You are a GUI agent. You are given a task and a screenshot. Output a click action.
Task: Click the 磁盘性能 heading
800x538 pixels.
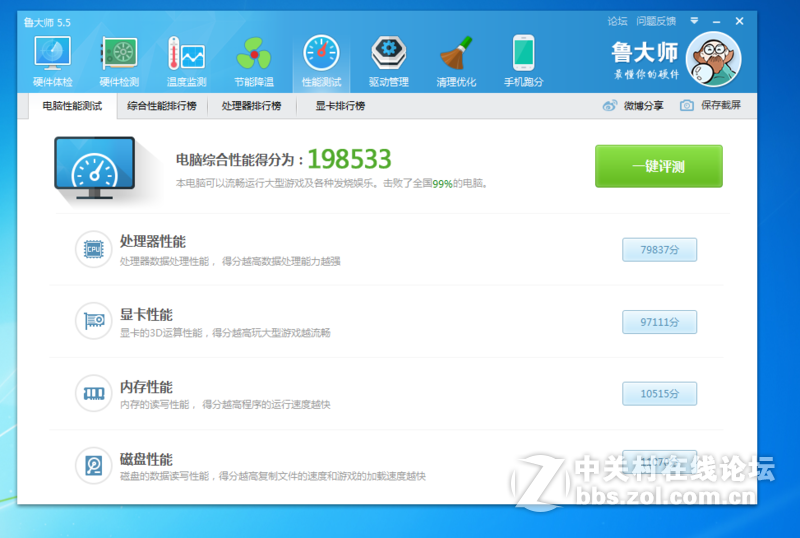[146, 459]
